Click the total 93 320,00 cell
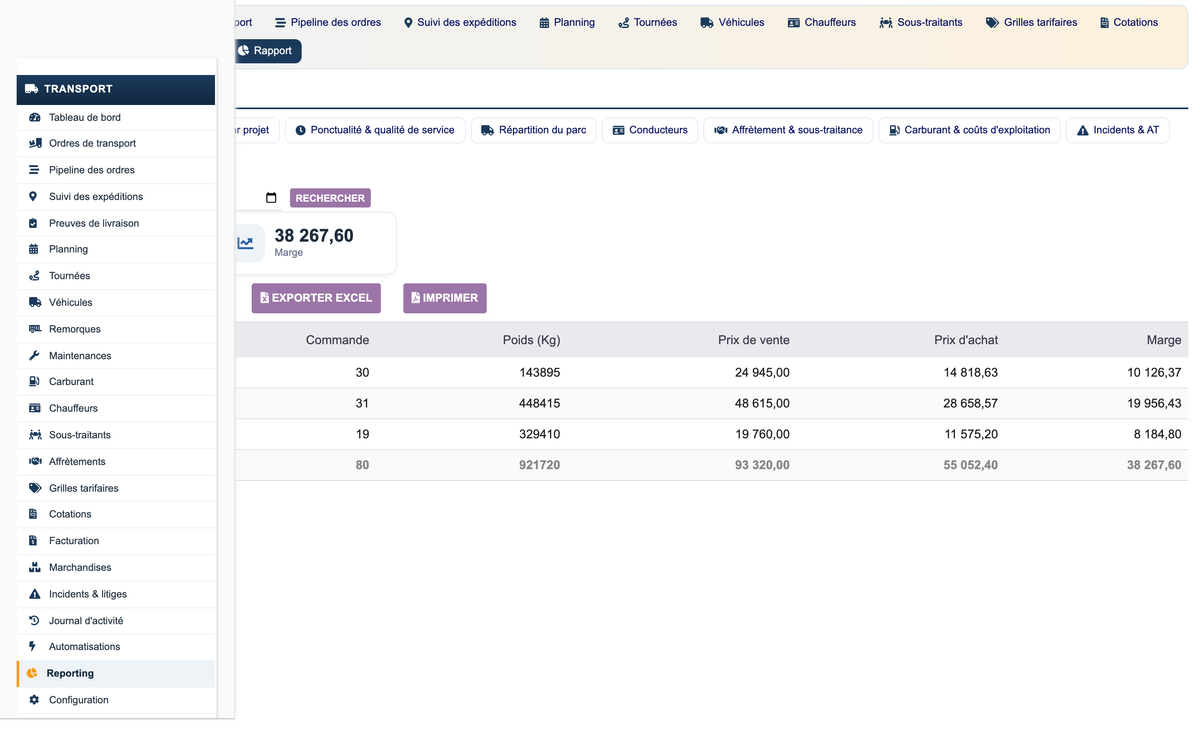Screen dimensions: 1200x750 pos(762,465)
